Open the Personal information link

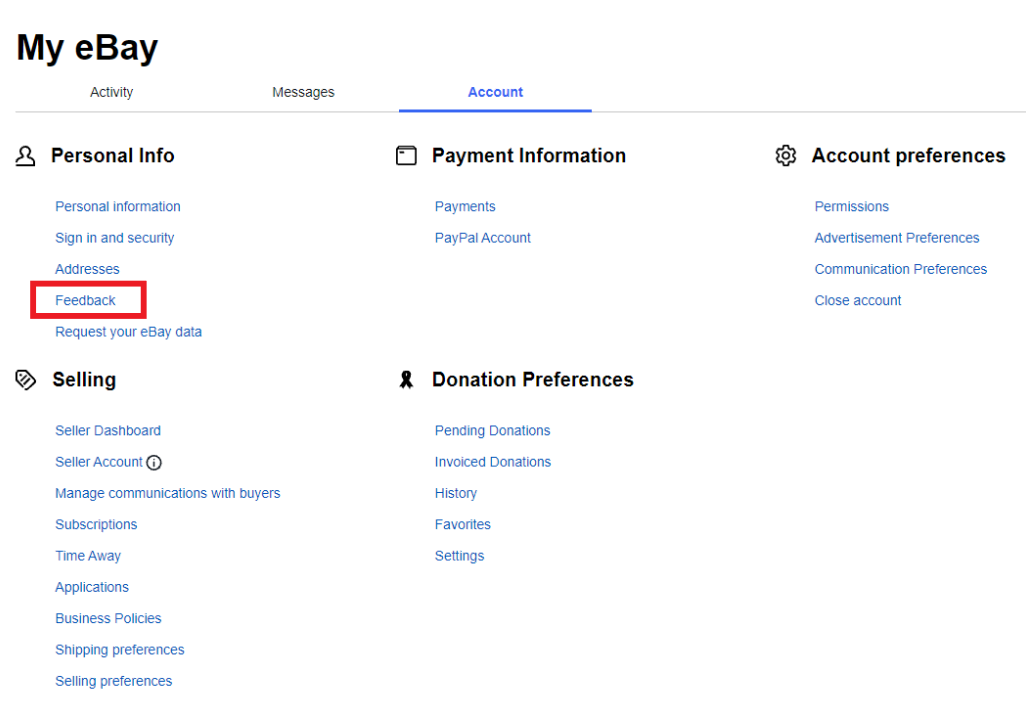[x=118, y=207]
